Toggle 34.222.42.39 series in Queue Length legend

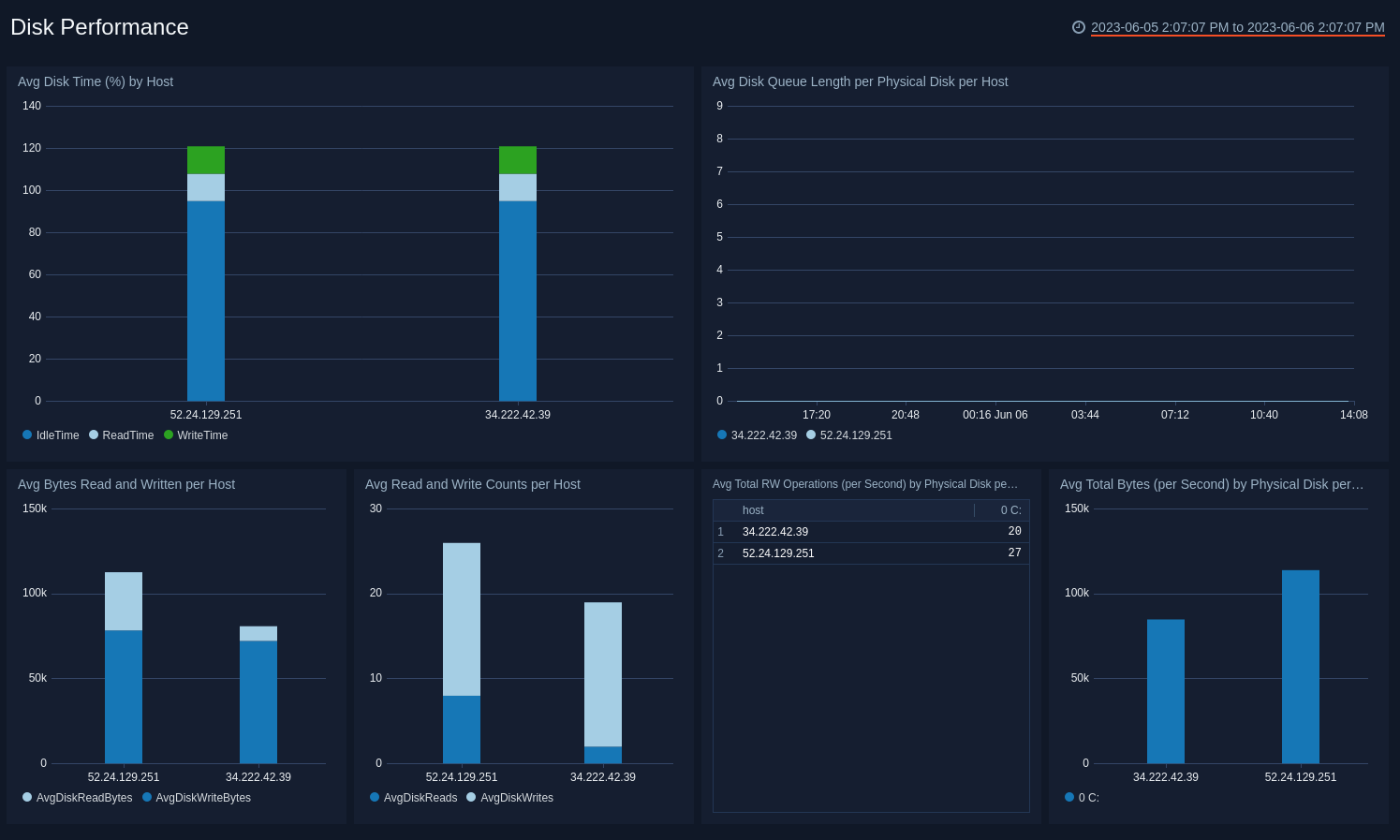[x=757, y=435]
